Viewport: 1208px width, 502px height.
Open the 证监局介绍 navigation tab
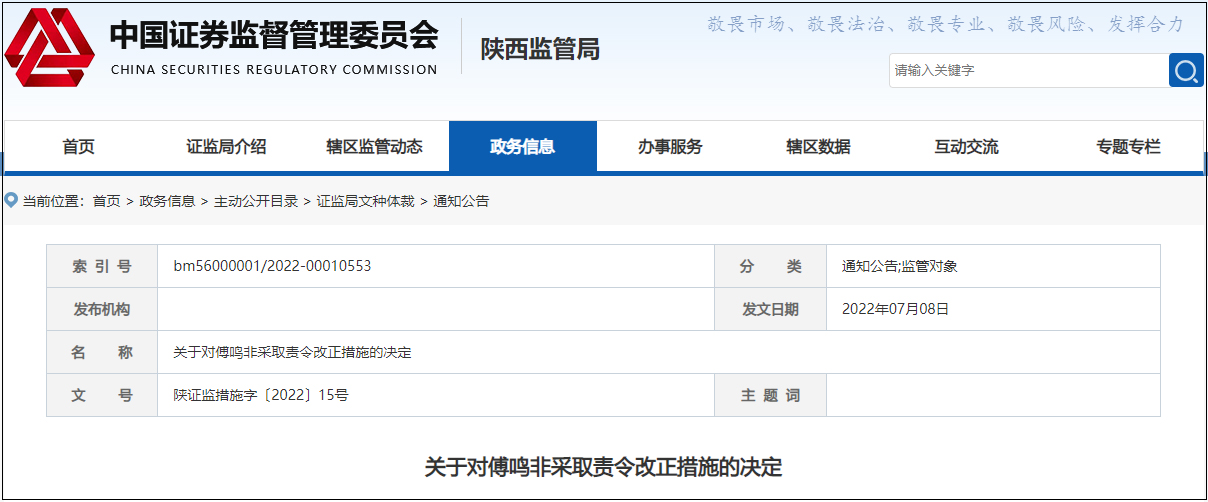pyautogui.click(x=227, y=147)
